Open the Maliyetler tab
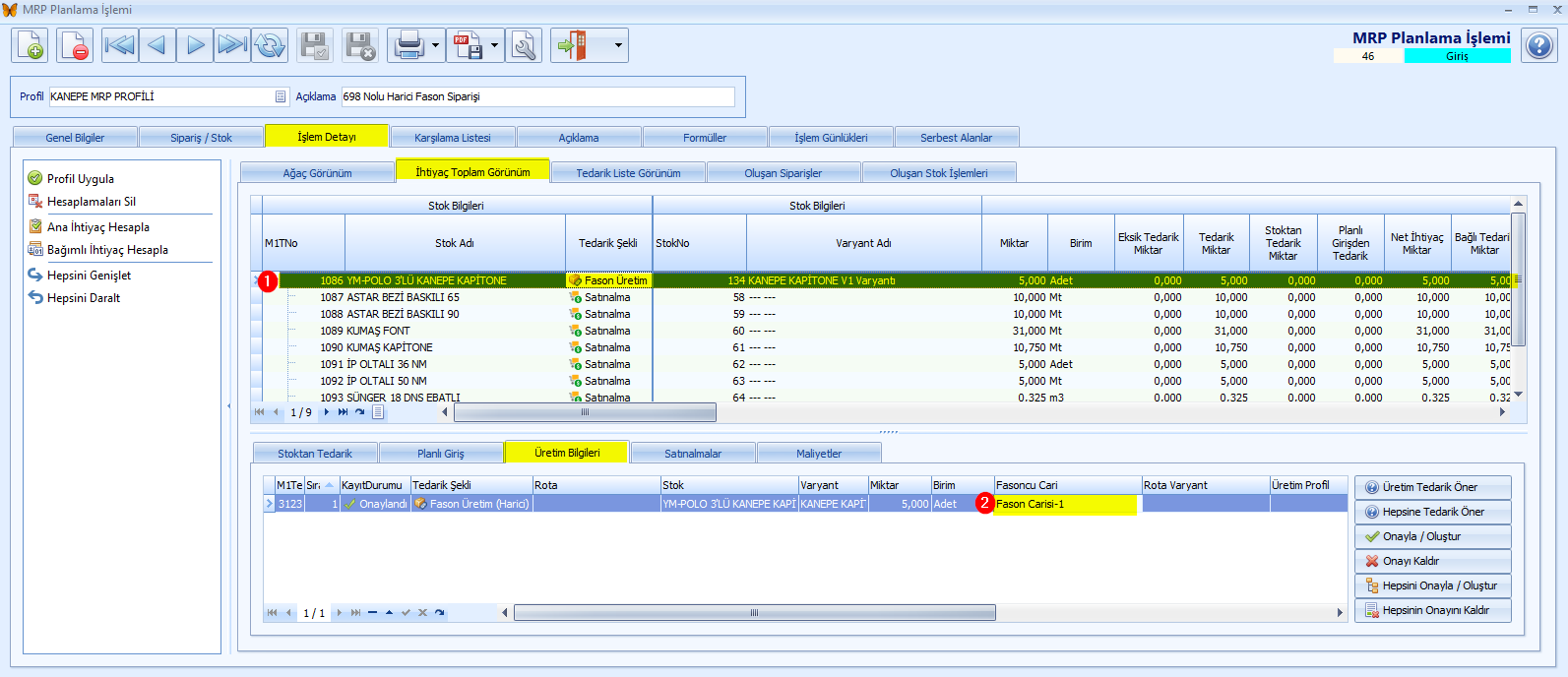The width and height of the screenshot is (1568, 677). 819,454
